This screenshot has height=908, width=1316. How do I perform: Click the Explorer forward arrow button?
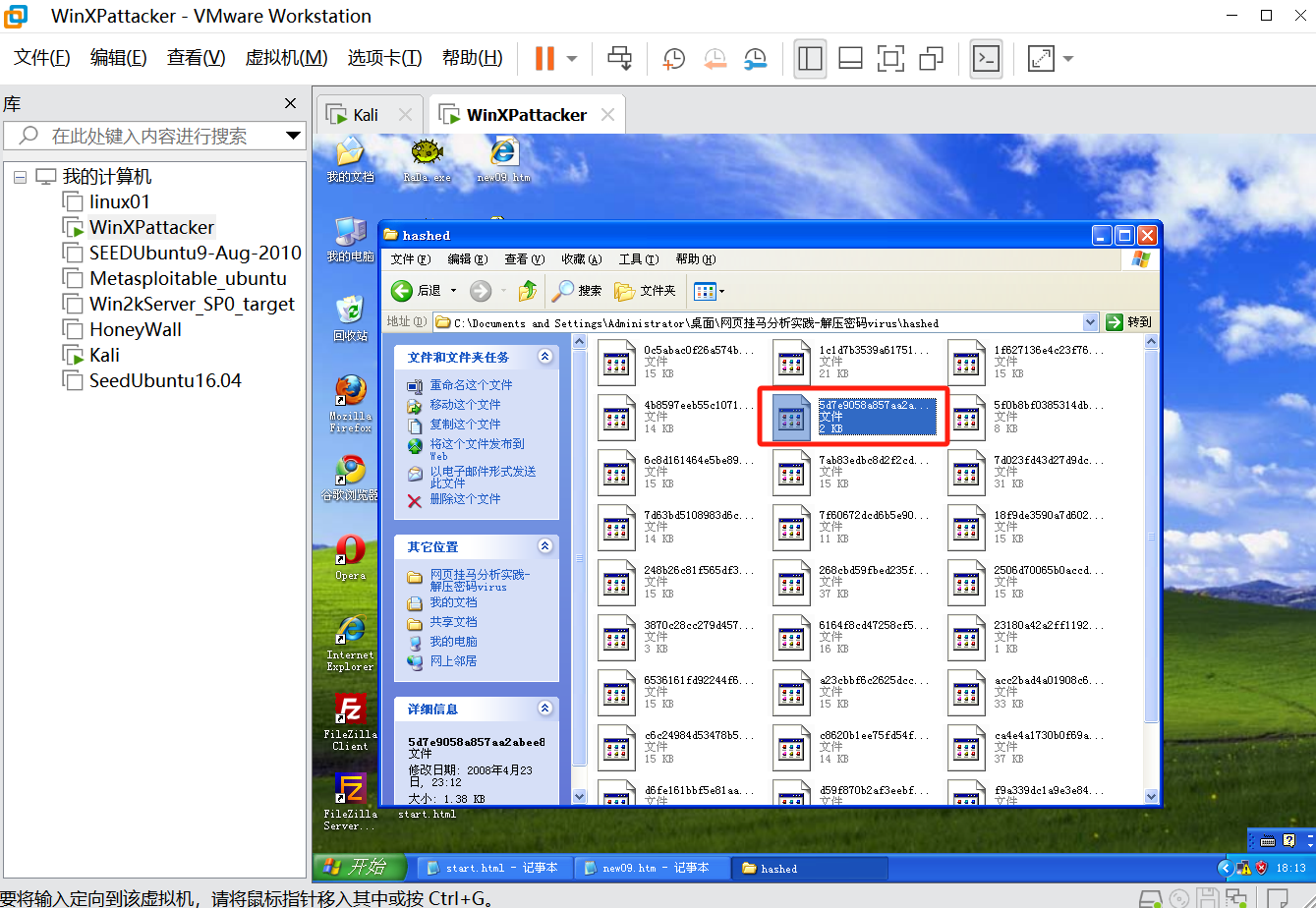tap(481, 291)
